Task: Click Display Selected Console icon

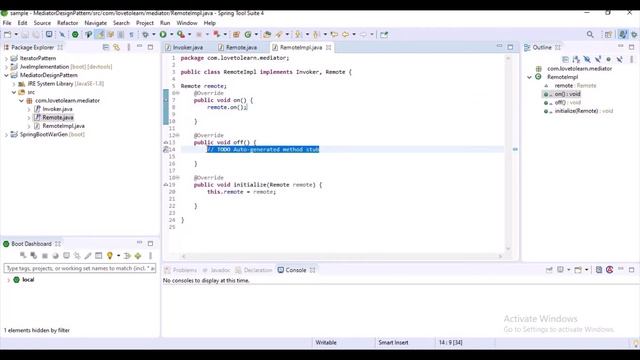Action: 560,270
